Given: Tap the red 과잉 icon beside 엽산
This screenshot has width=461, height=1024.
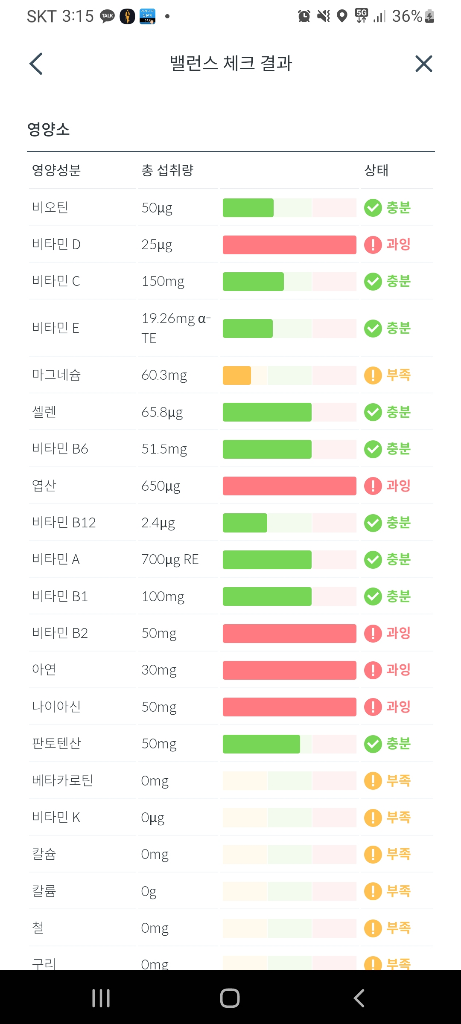Looking at the screenshot, I should point(373,486).
